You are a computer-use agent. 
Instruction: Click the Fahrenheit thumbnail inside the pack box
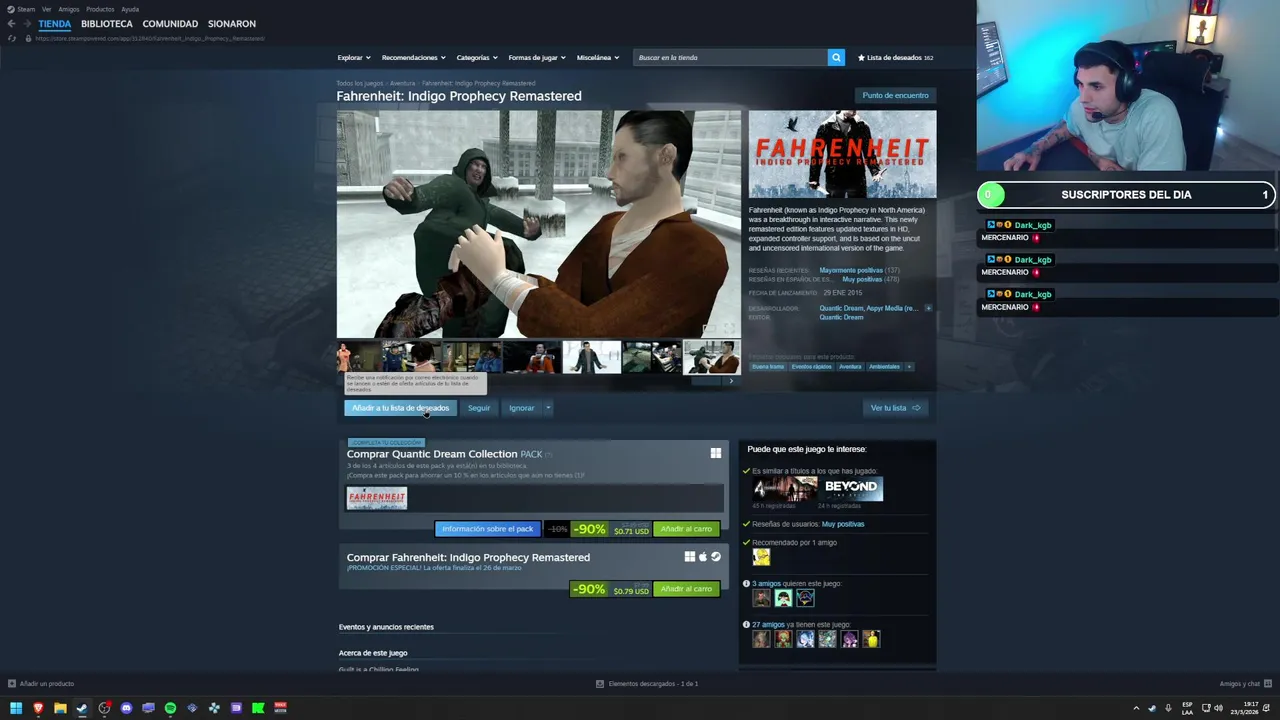(377, 498)
